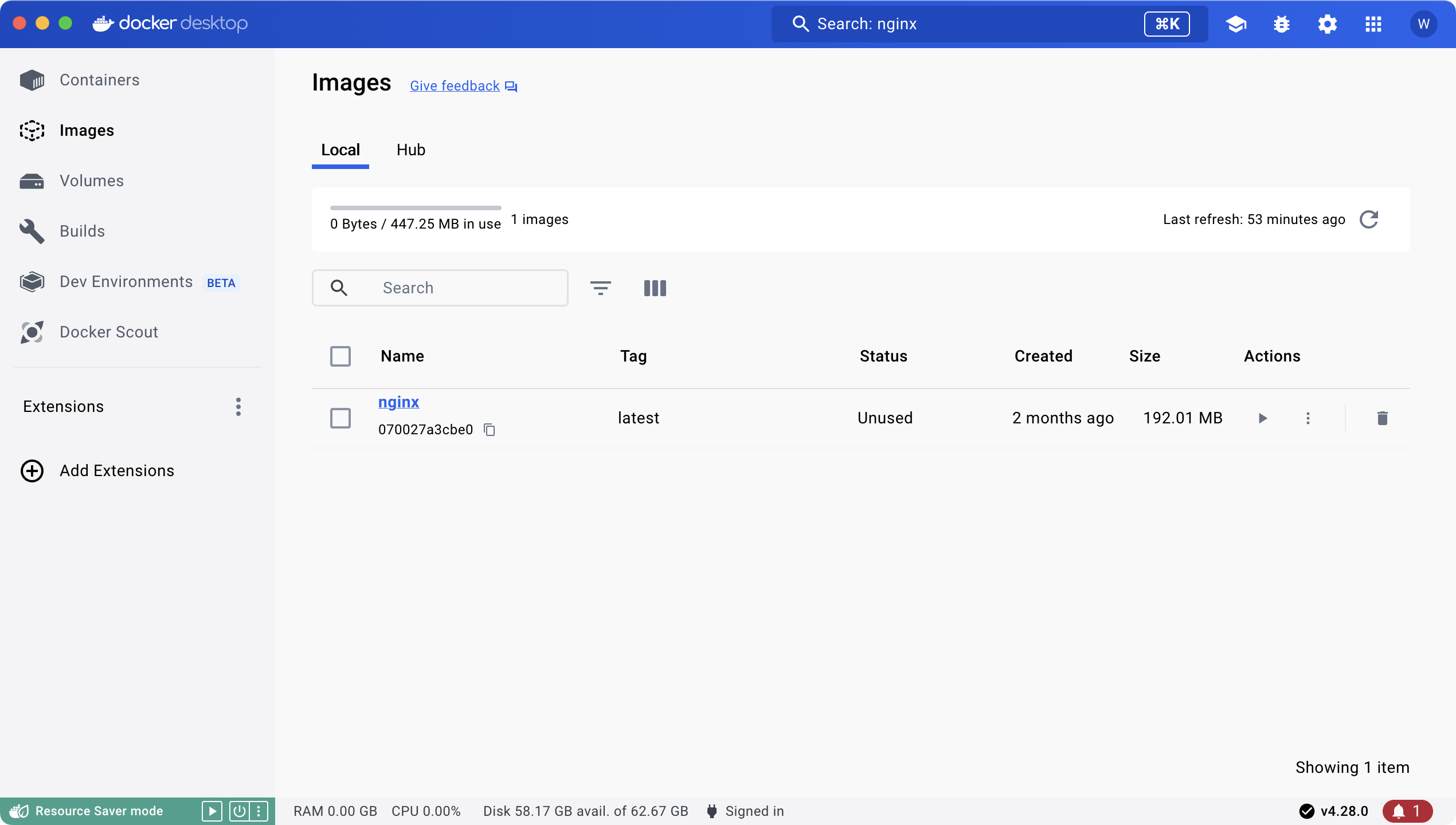Image resolution: width=1456 pixels, height=825 pixels.
Task: Open the nginx image link
Action: [x=399, y=402]
